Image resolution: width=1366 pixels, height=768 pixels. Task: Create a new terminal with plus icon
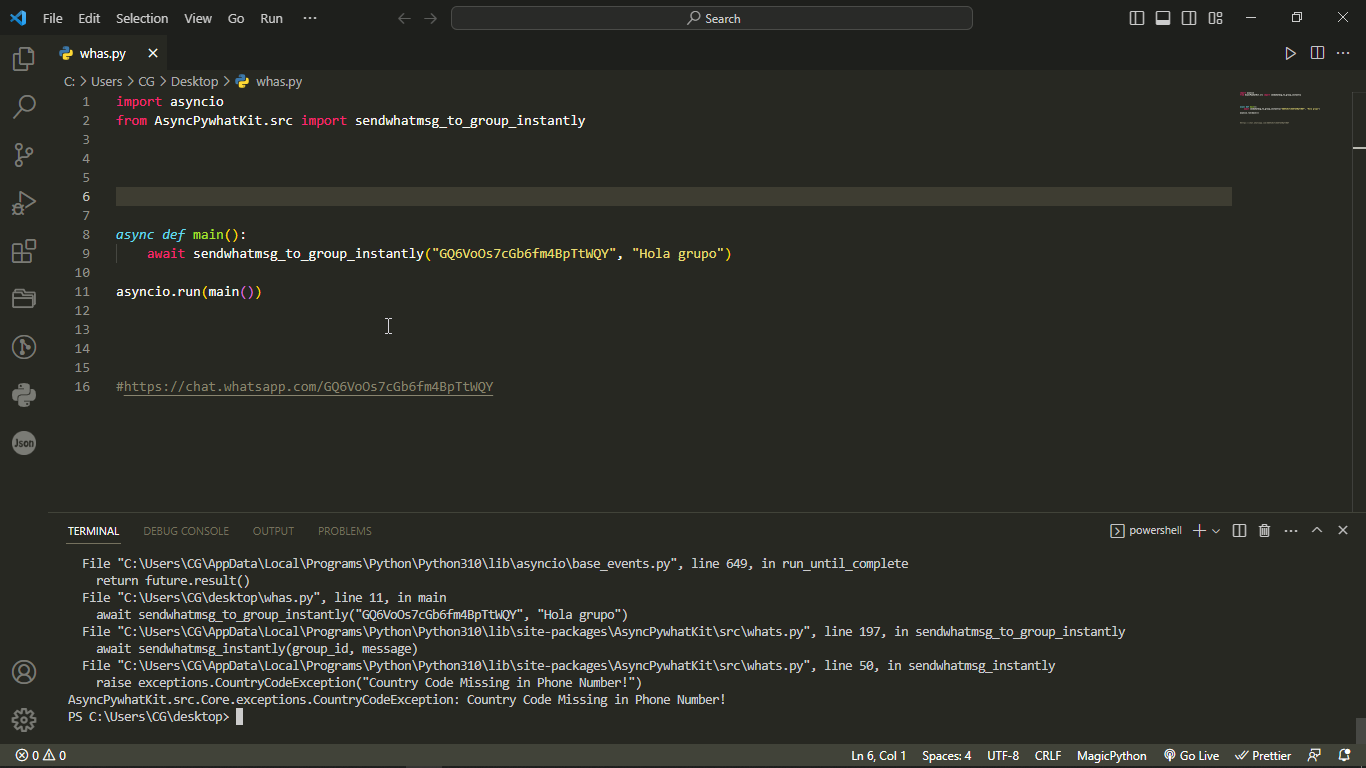[x=1199, y=531]
